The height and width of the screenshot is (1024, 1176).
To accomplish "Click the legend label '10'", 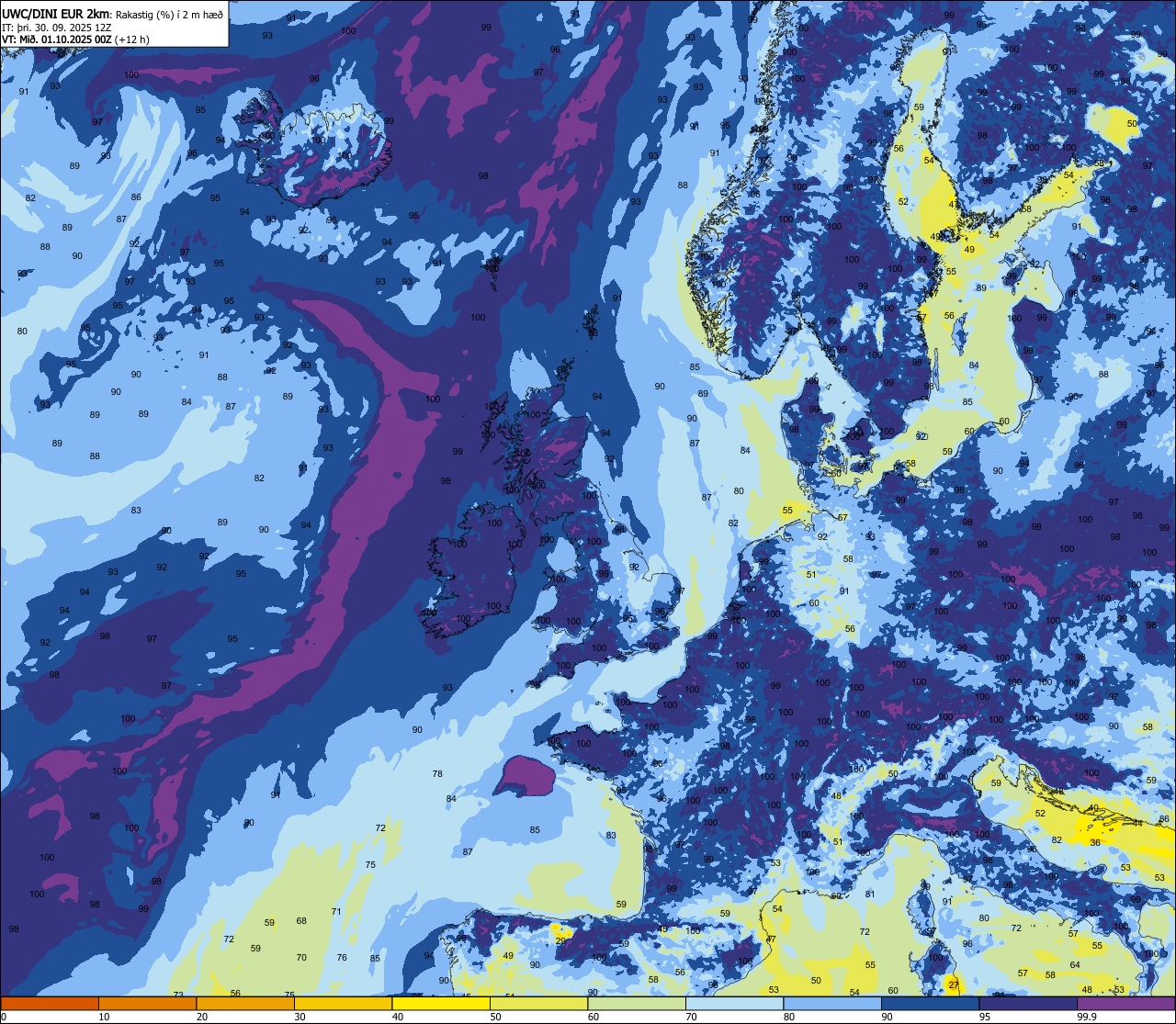I will (104, 1017).
